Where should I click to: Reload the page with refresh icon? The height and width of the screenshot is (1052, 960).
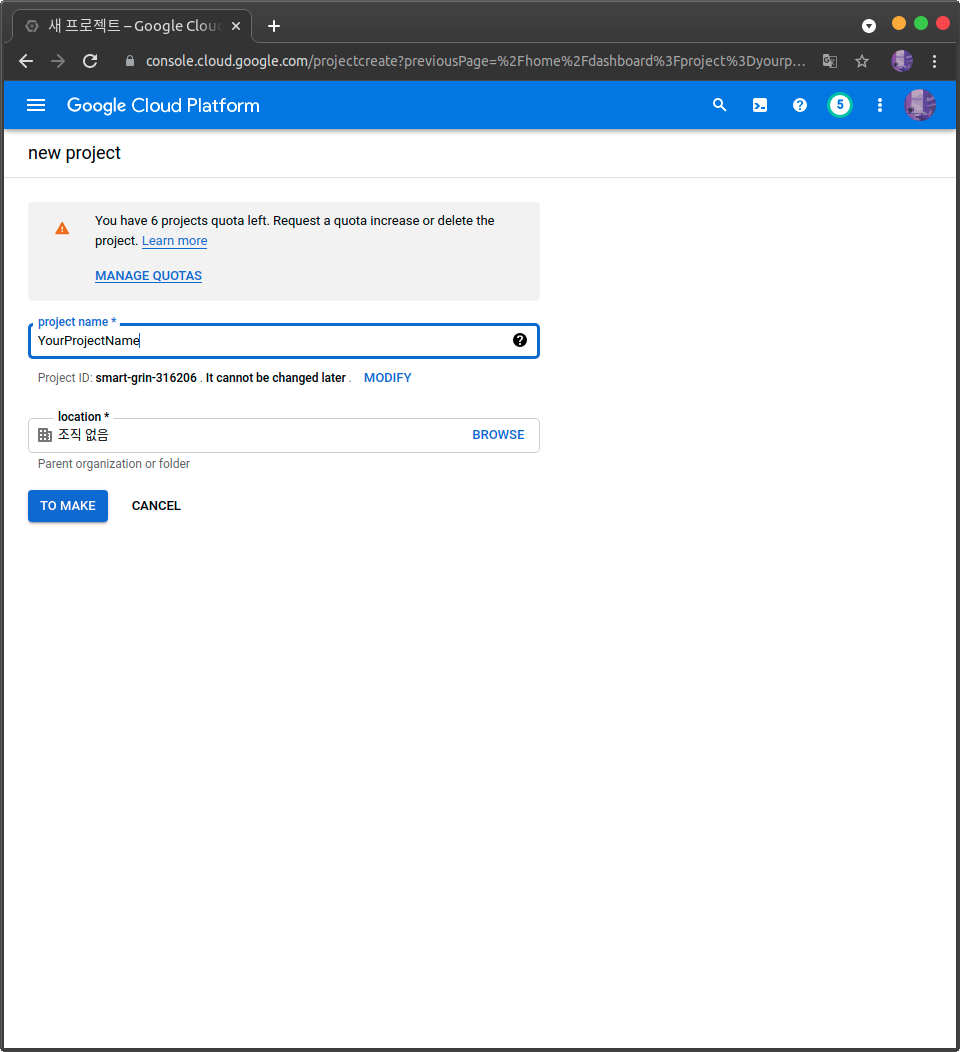[90, 61]
